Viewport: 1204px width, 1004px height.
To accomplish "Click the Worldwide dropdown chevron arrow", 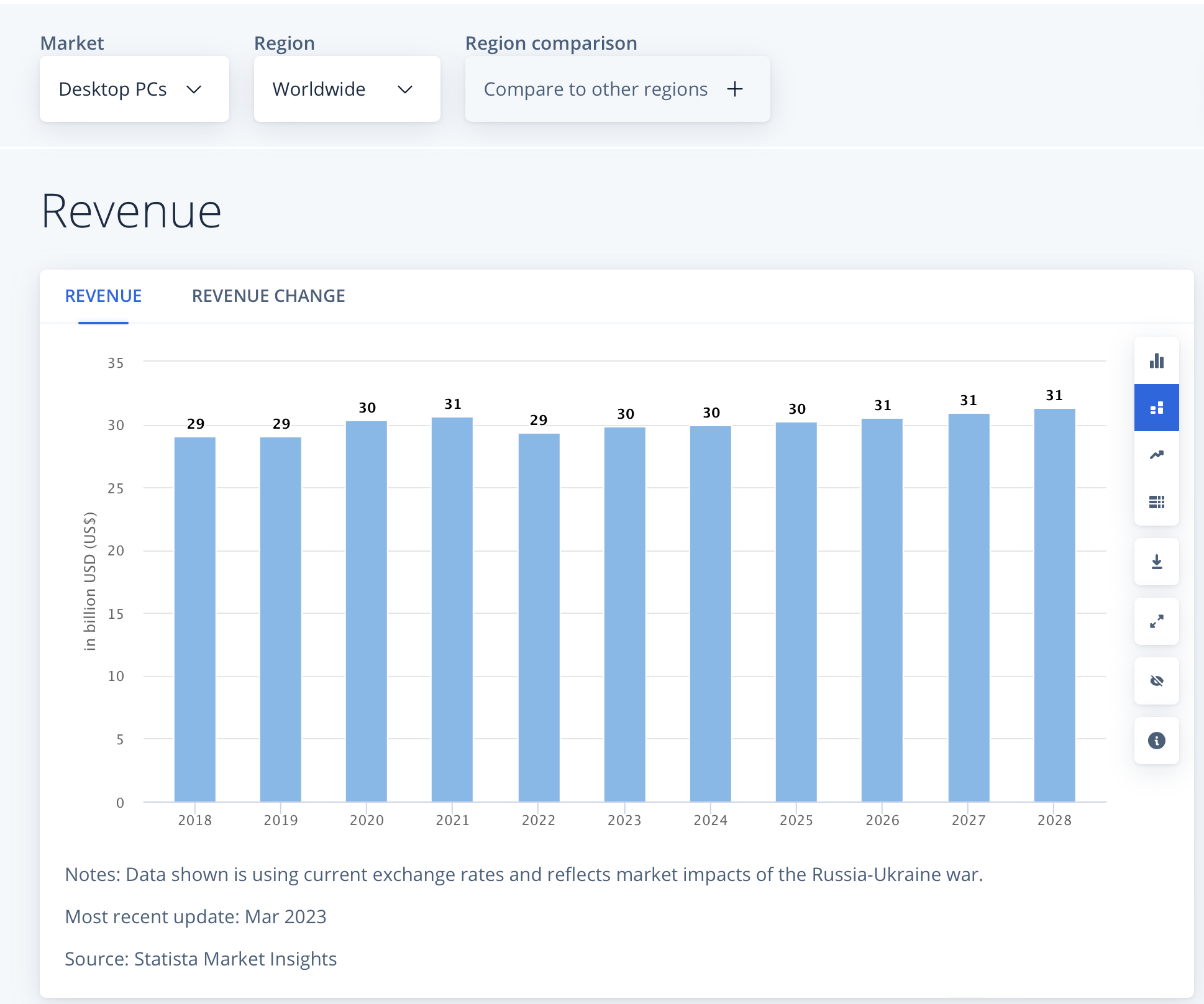I will click(405, 89).
